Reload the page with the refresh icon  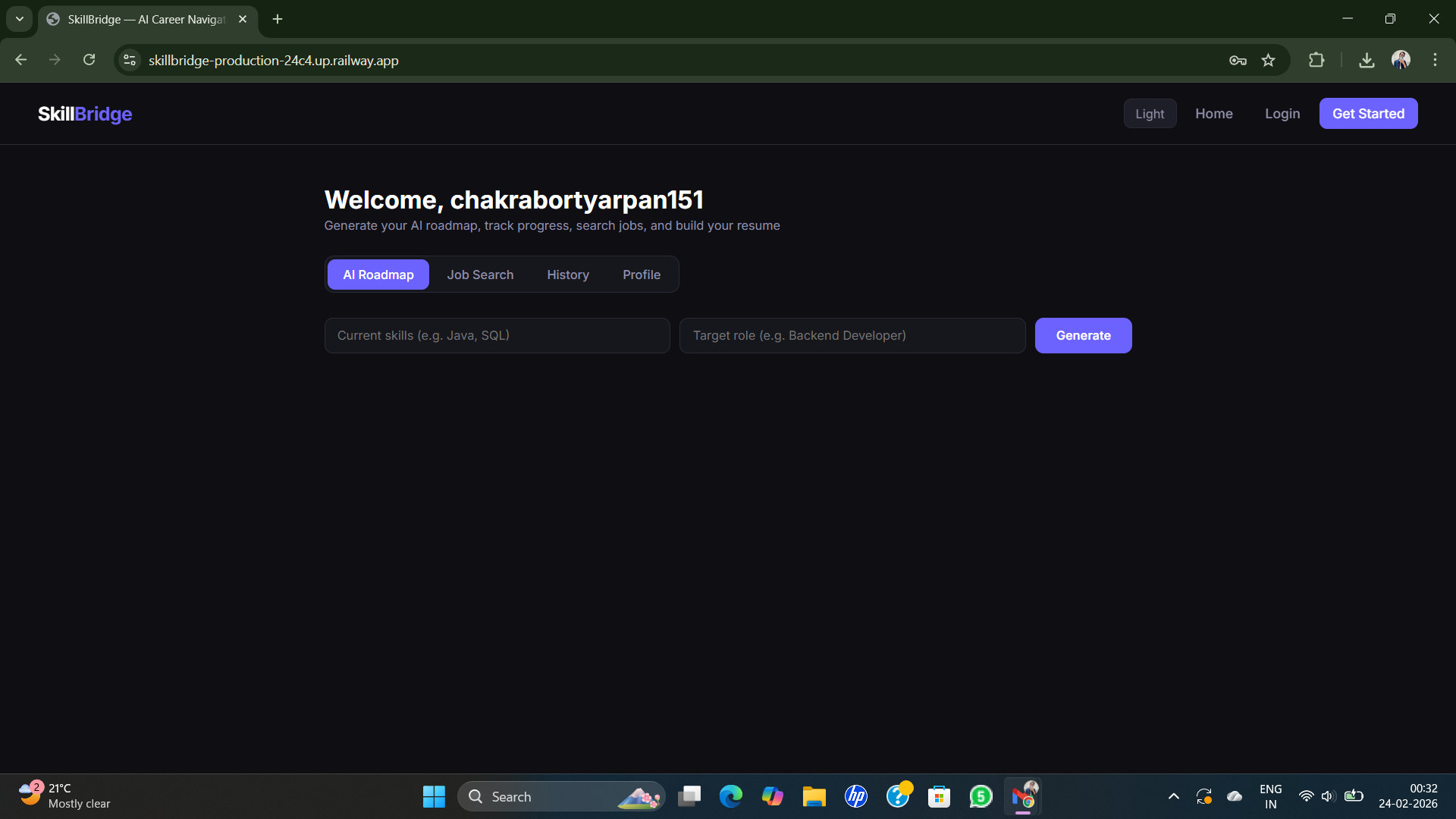[89, 60]
